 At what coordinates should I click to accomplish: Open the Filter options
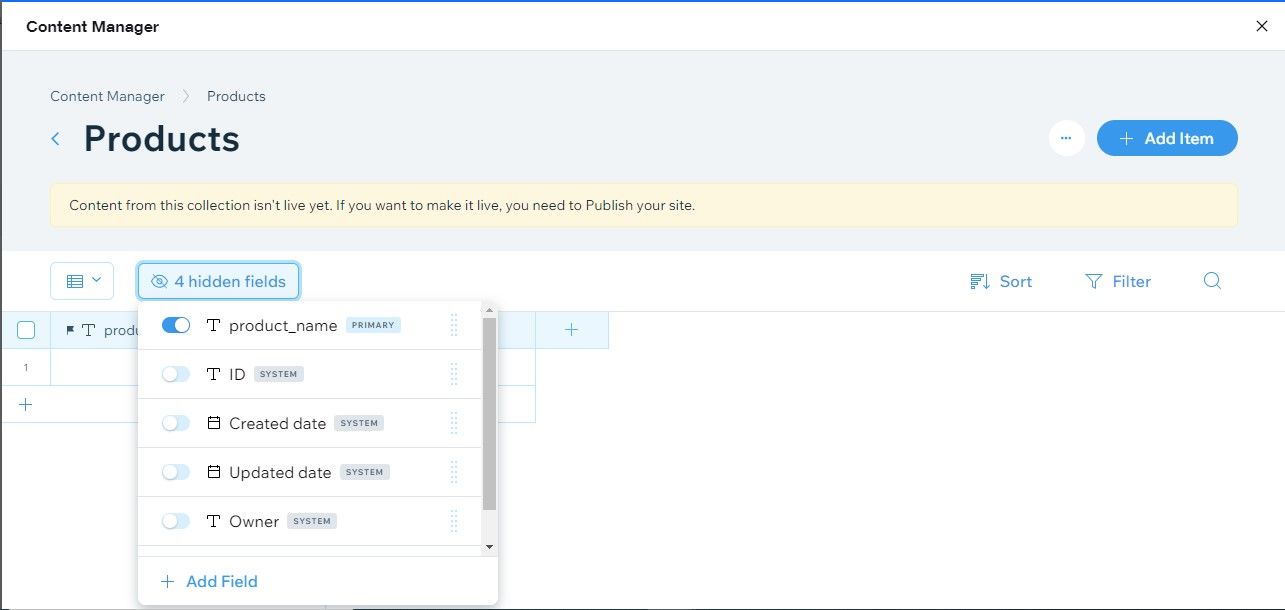pyautogui.click(x=1118, y=281)
